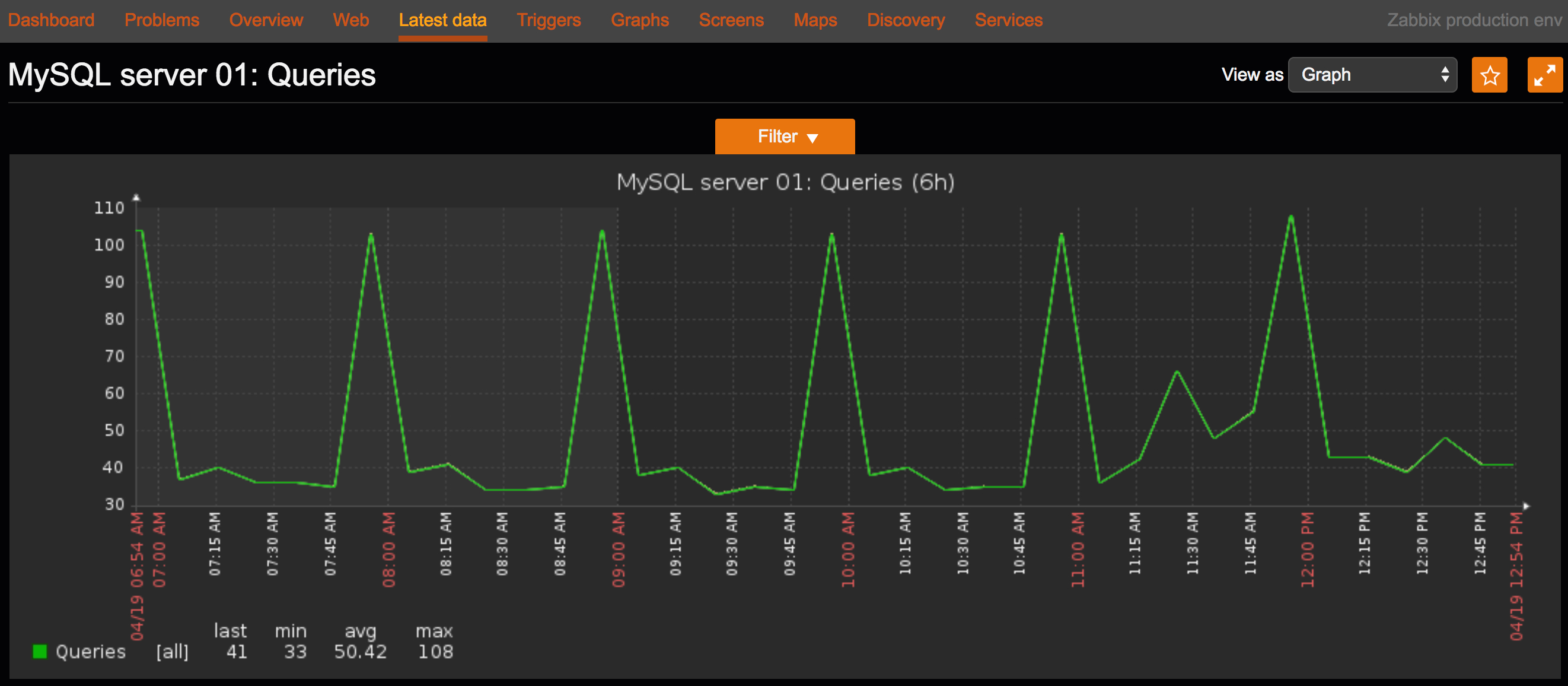This screenshot has width=1568, height=686.
Task: Go to the Problems page
Action: (x=162, y=20)
